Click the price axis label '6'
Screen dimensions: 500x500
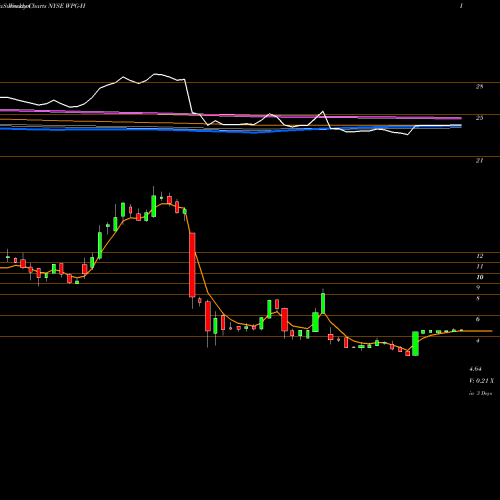(x=478, y=319)
